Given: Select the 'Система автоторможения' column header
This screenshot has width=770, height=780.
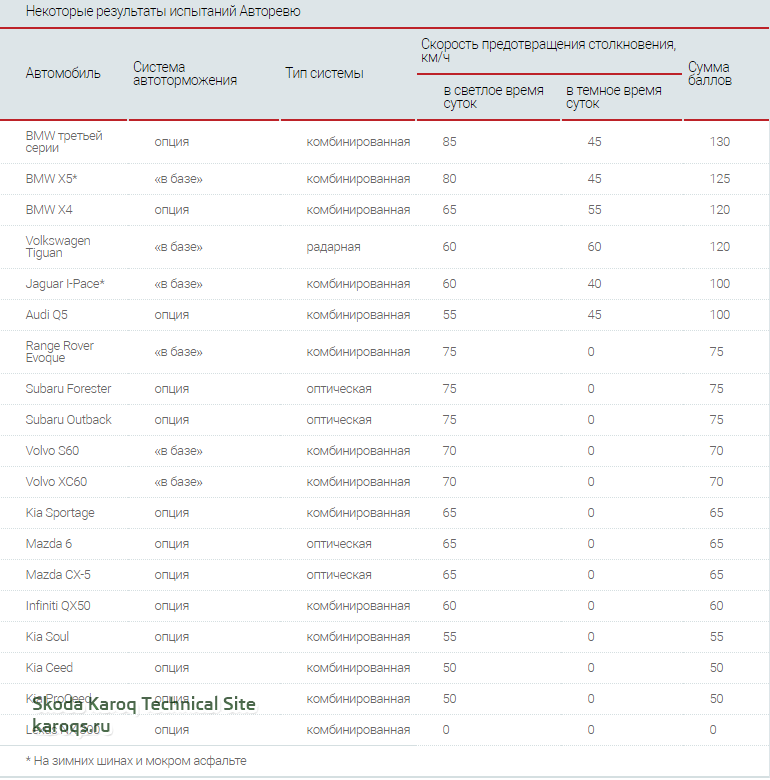Looking at the screenshot, I should [185, 73].
